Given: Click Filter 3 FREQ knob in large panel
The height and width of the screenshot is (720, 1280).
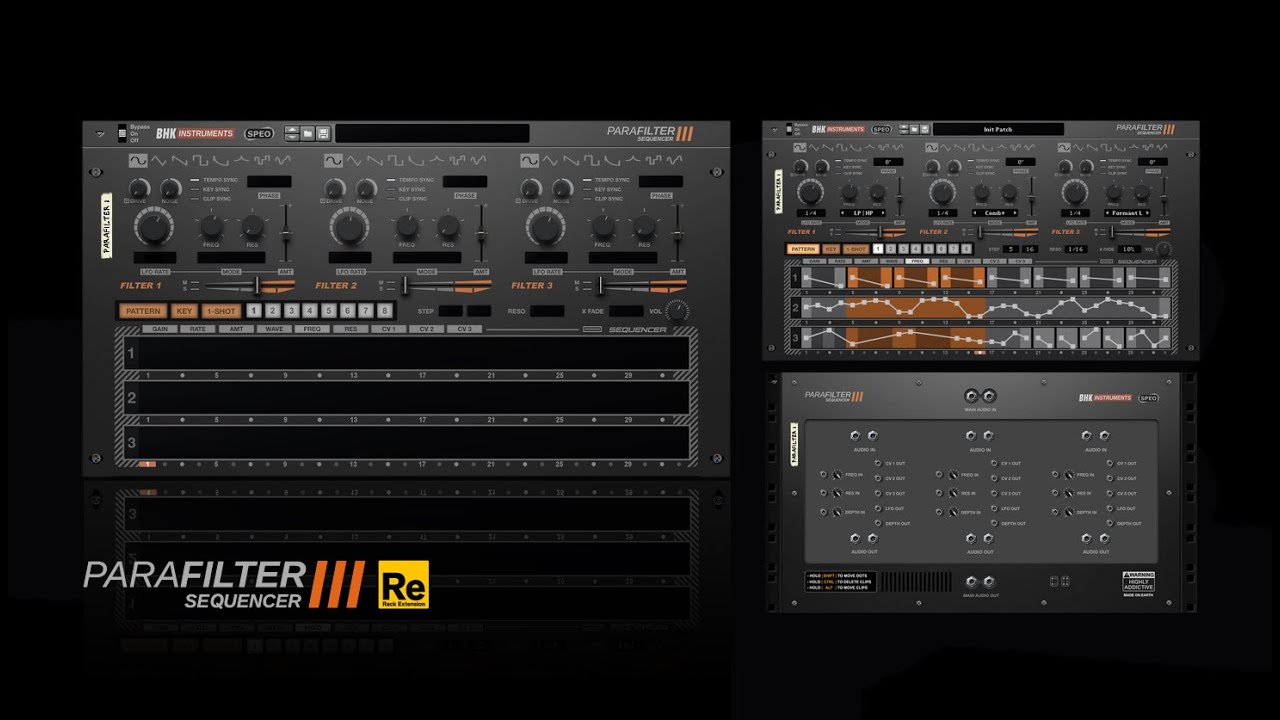Looking at the screenshot, I should 603,227.
